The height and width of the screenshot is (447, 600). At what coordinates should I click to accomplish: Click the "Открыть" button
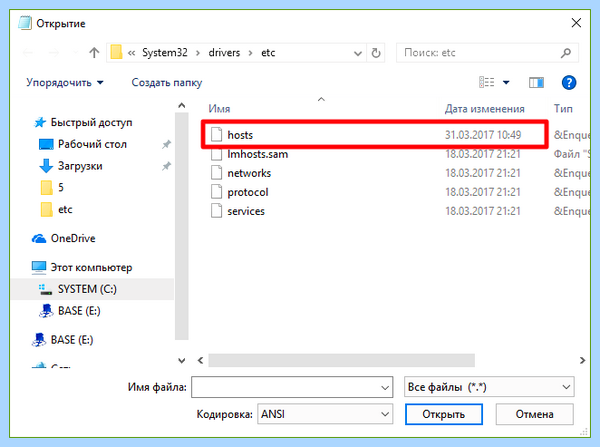(444, 414)
